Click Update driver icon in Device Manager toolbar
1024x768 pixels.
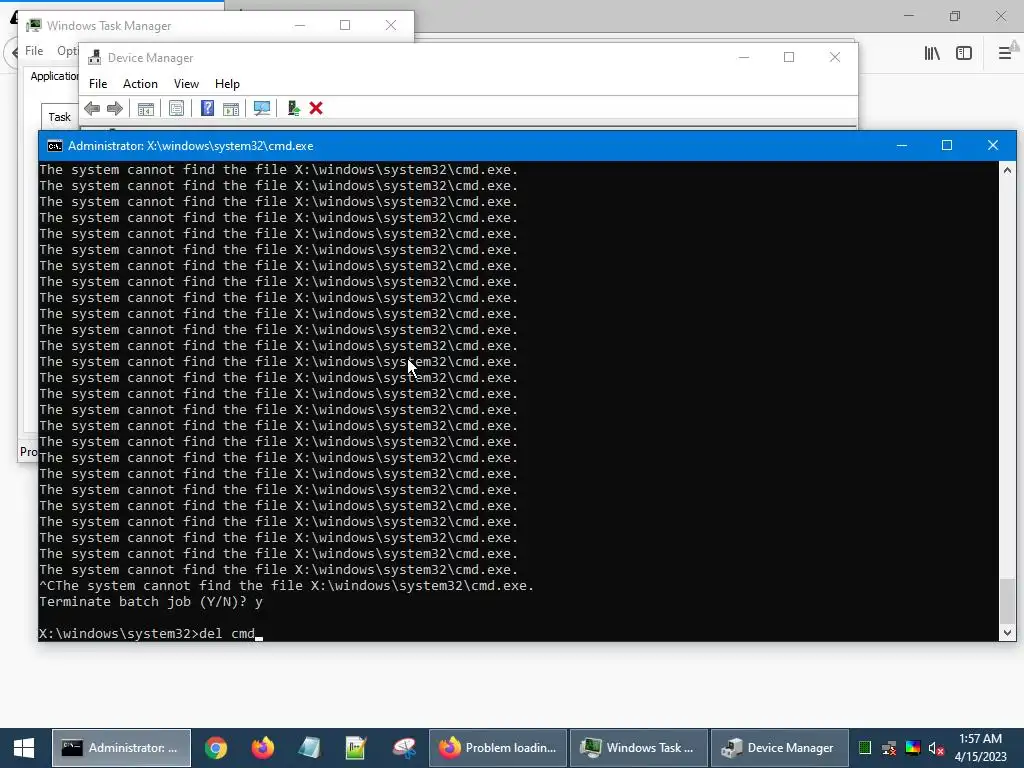pos(293,108)
